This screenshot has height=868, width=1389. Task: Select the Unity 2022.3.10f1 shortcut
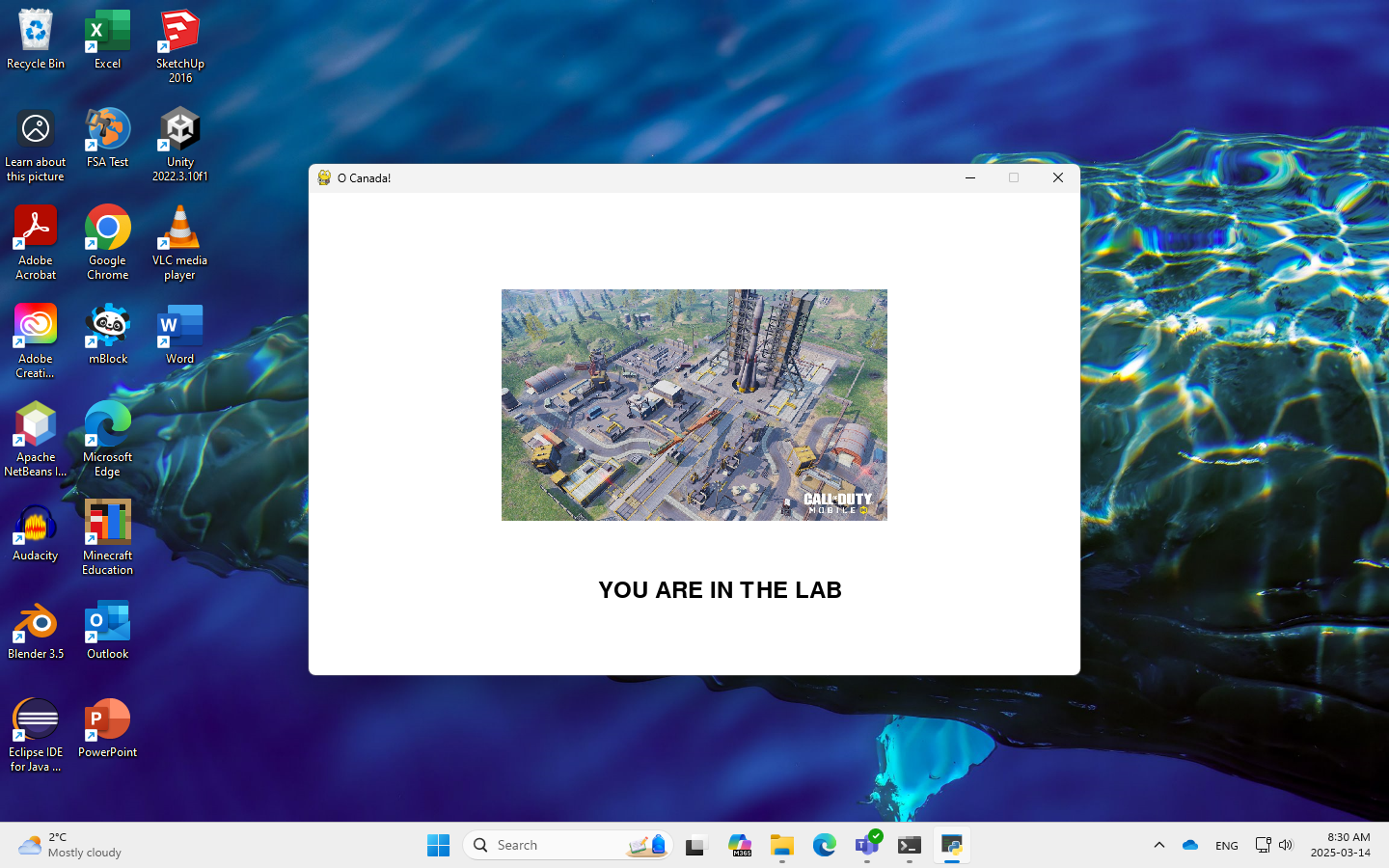(180, 145)
